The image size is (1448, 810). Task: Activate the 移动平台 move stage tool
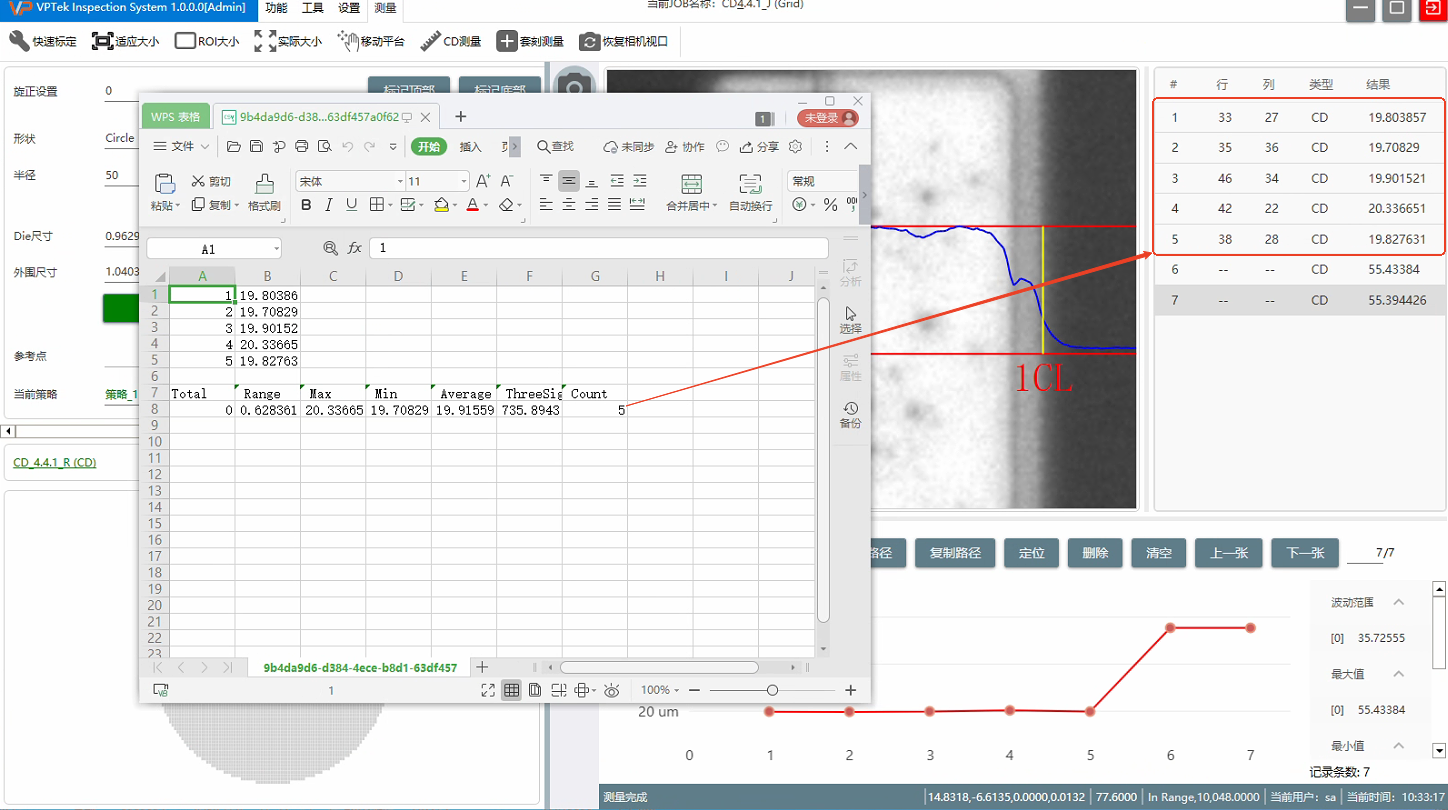(371, 41)
